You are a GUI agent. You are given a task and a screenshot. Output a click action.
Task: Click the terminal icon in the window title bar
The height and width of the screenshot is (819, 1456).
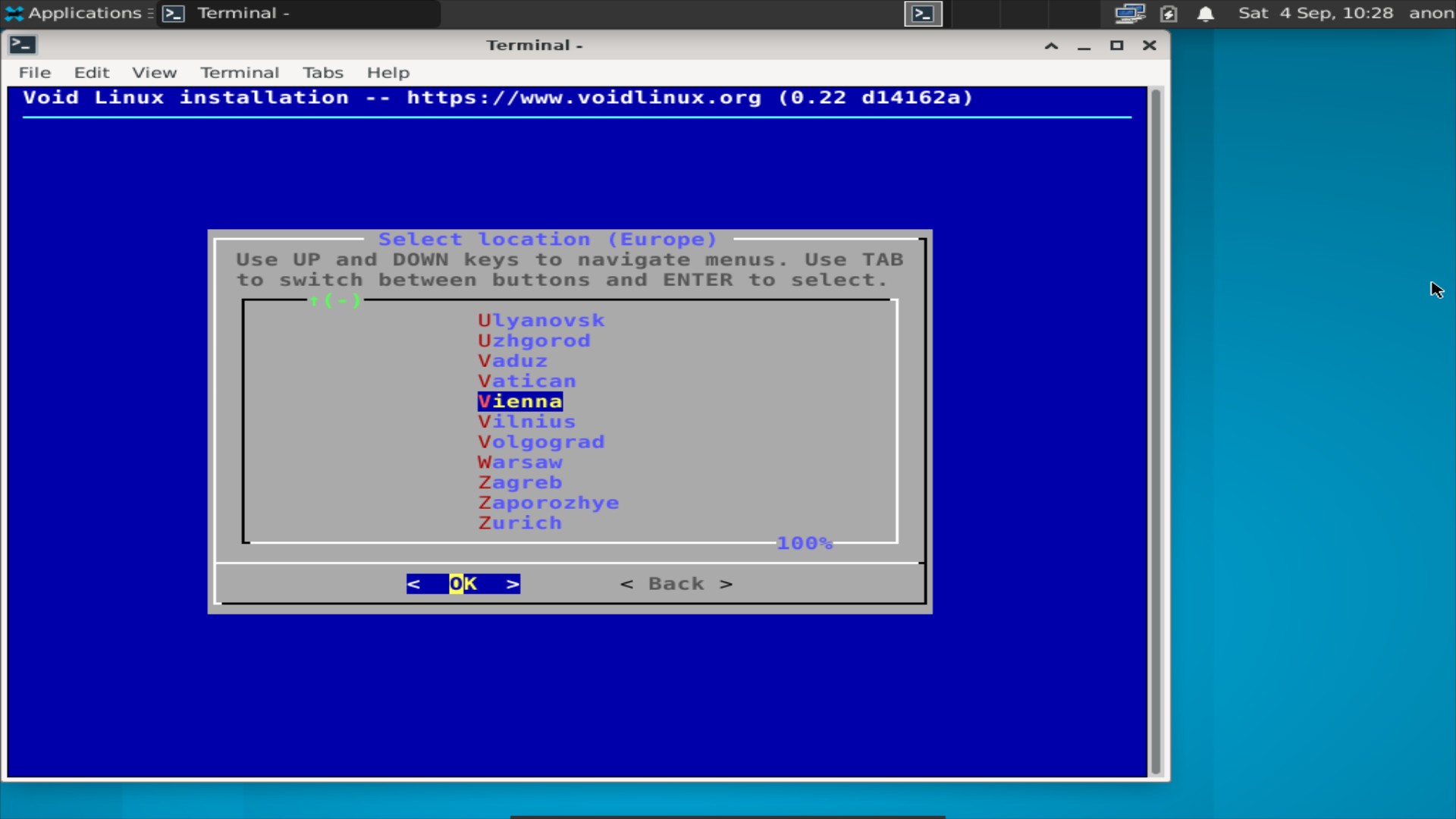23,45
